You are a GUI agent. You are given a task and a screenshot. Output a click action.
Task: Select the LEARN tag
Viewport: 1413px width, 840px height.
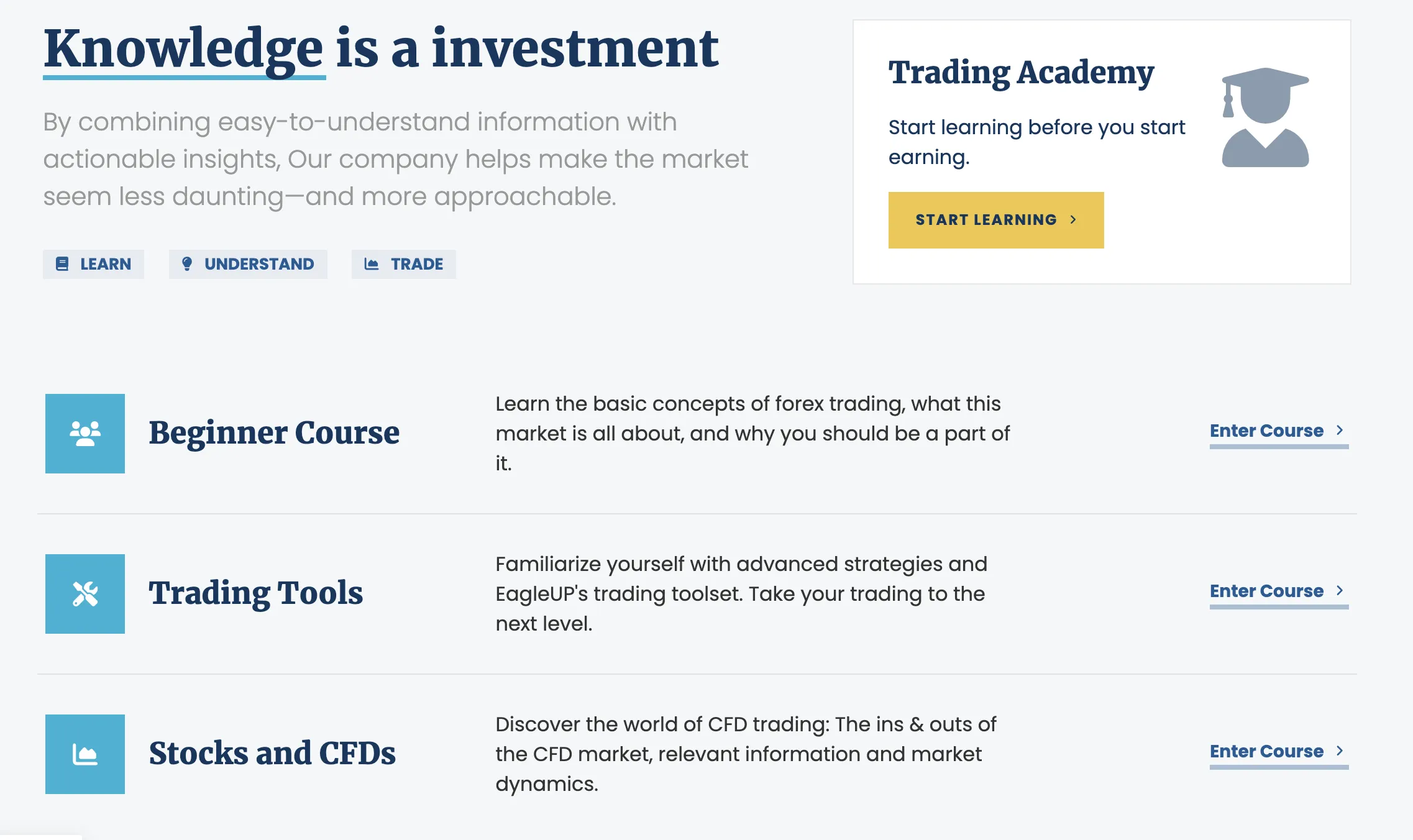click(x=93, y=264)
